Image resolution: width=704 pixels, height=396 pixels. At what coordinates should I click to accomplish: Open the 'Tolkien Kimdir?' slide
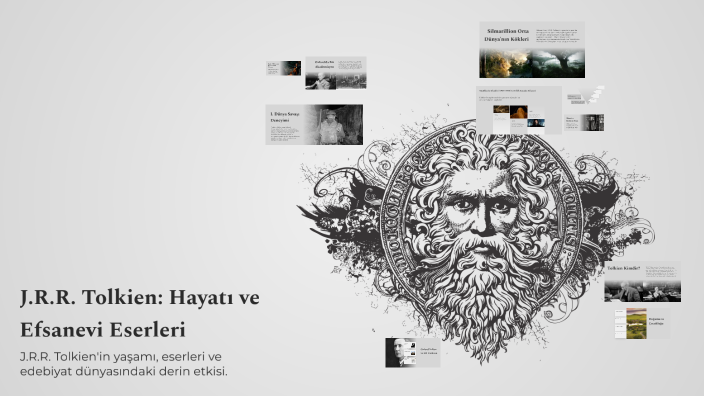(642, 282)
